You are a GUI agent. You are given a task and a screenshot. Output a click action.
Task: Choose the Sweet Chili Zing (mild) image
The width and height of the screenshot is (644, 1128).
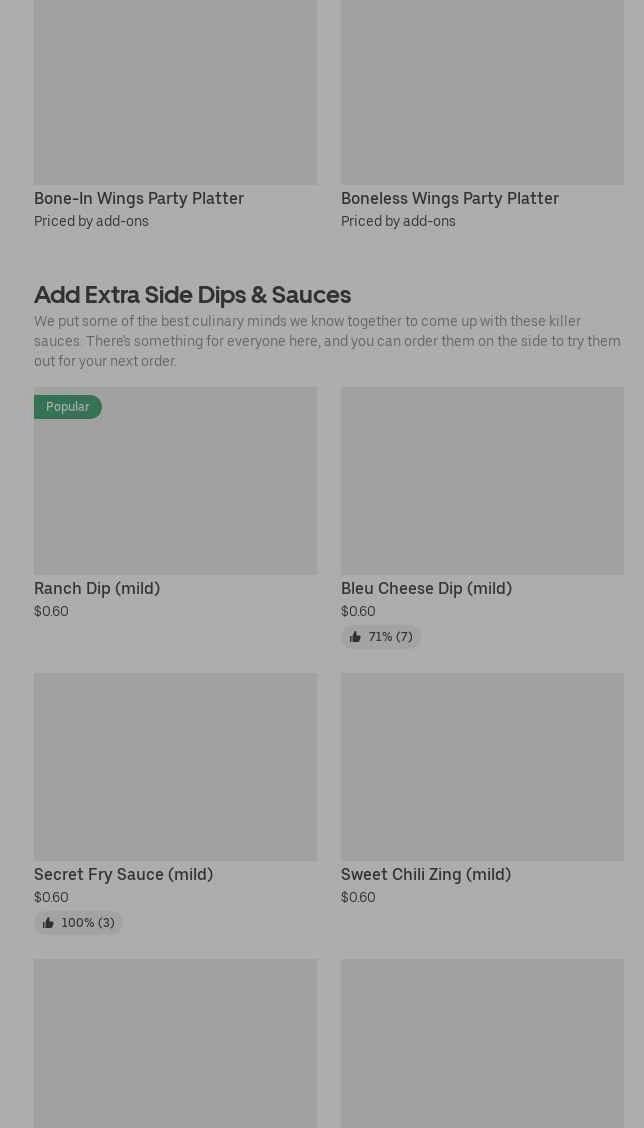[482, 767]
